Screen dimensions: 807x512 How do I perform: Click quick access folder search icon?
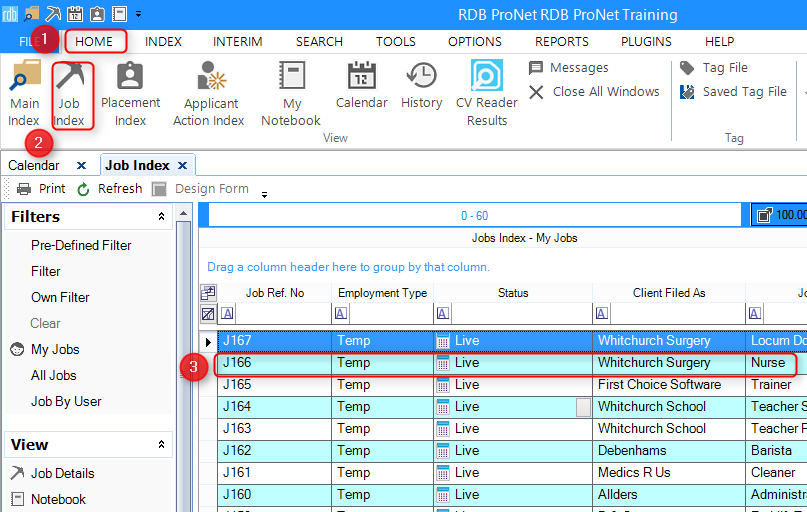31,14
